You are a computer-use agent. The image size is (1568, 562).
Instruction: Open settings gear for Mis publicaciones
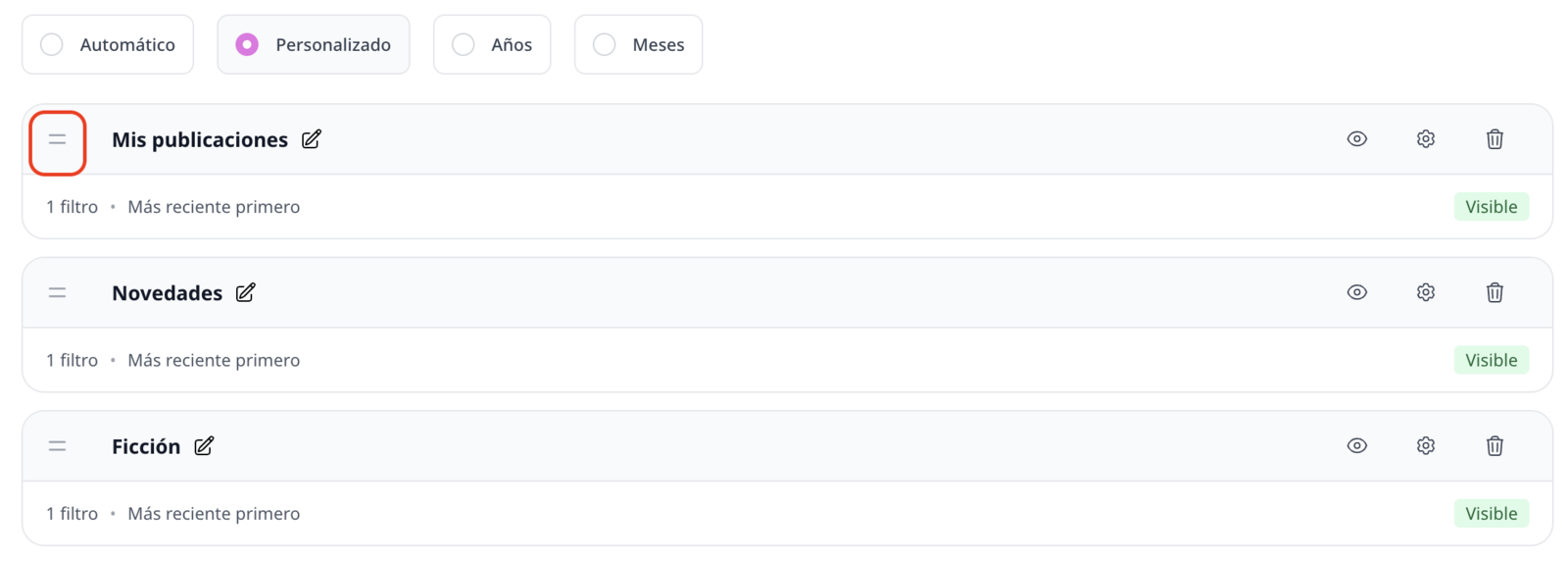point(1426,139)
